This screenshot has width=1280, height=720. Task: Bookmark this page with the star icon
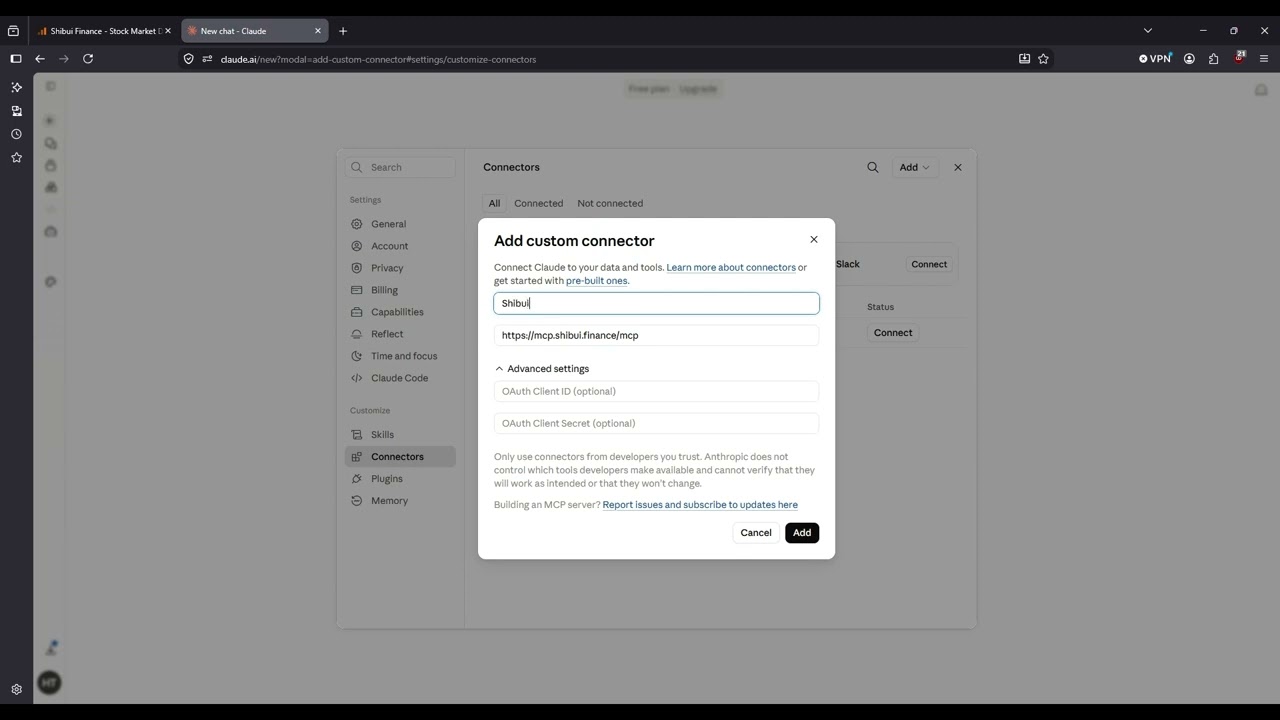pyautogui.click(x=1043, y=59)
